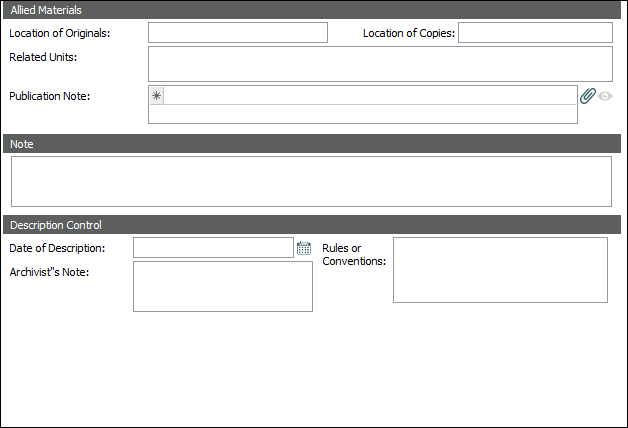This screenshot has width=628, height=428.
Task: Open the Date of Description calendar picker
Action: pos(304,248)
